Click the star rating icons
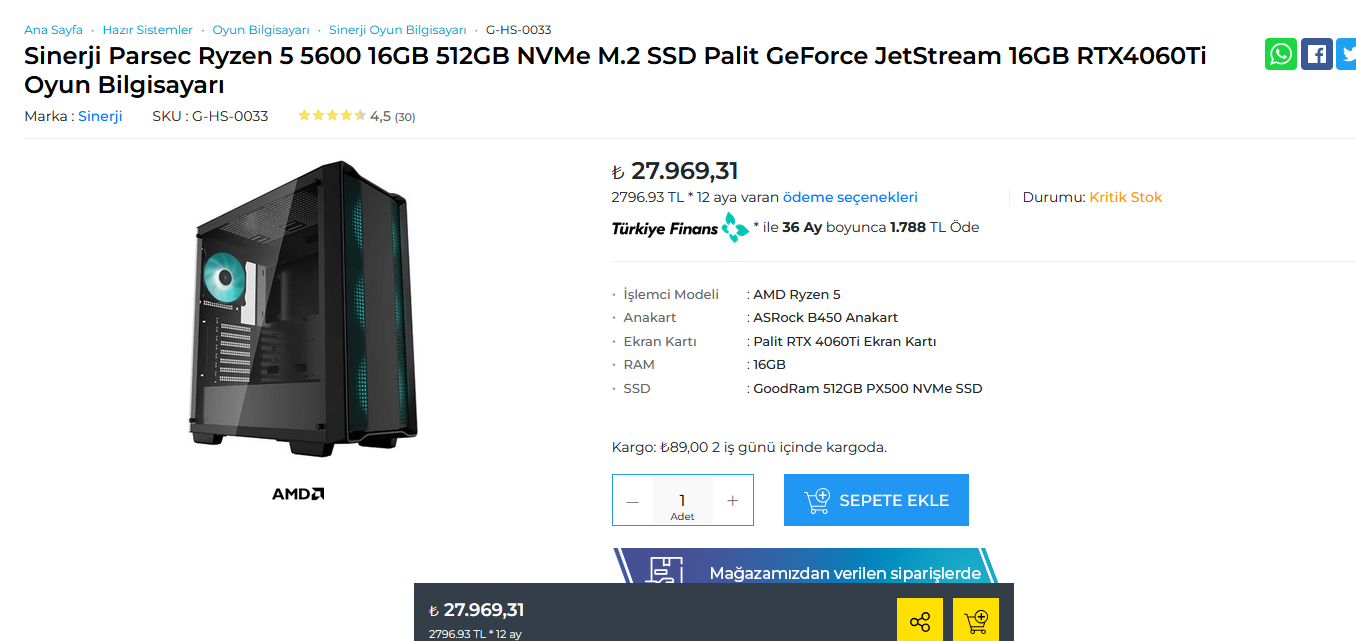 coord(332,116)
